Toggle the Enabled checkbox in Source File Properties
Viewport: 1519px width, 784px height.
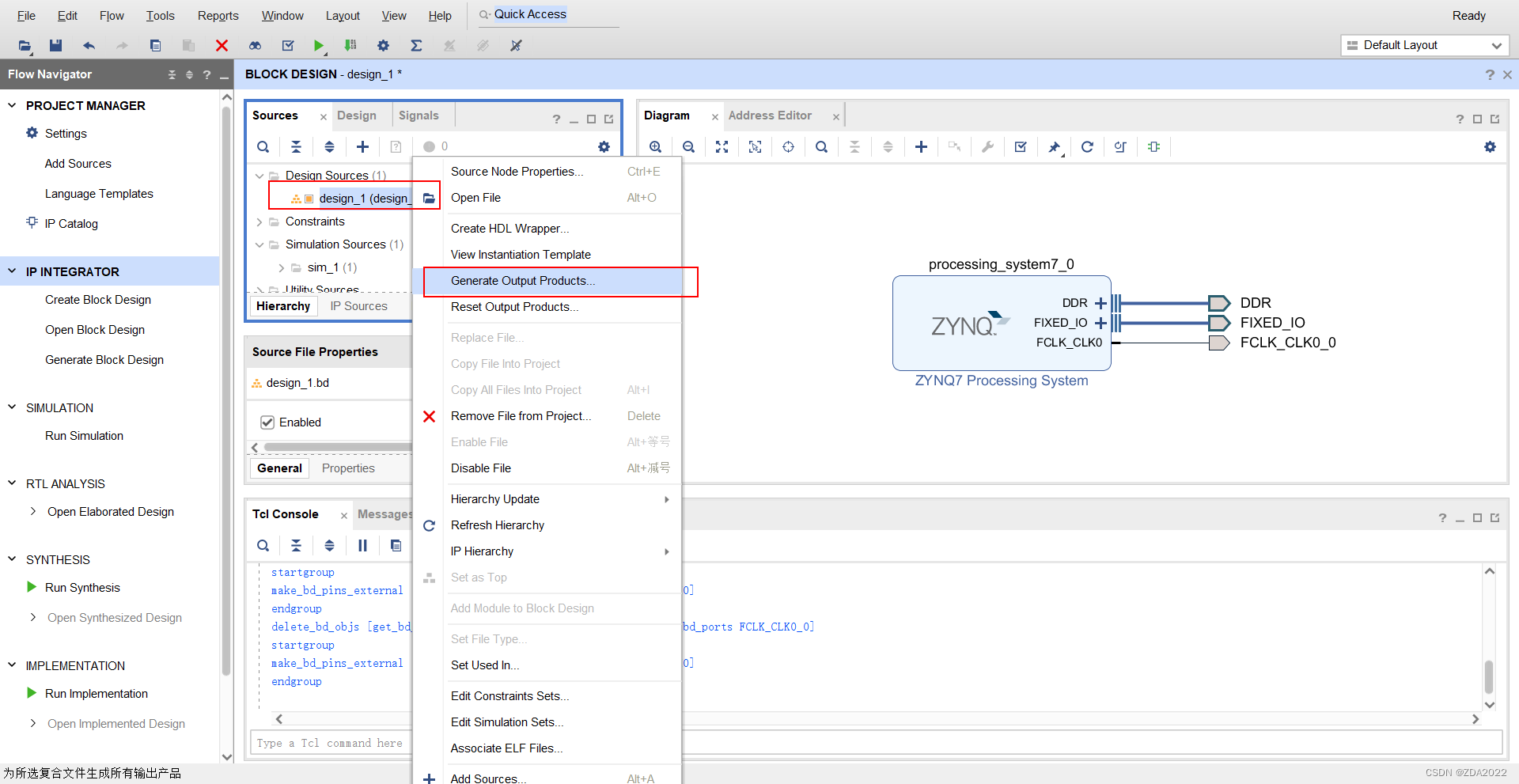[267, 422]
